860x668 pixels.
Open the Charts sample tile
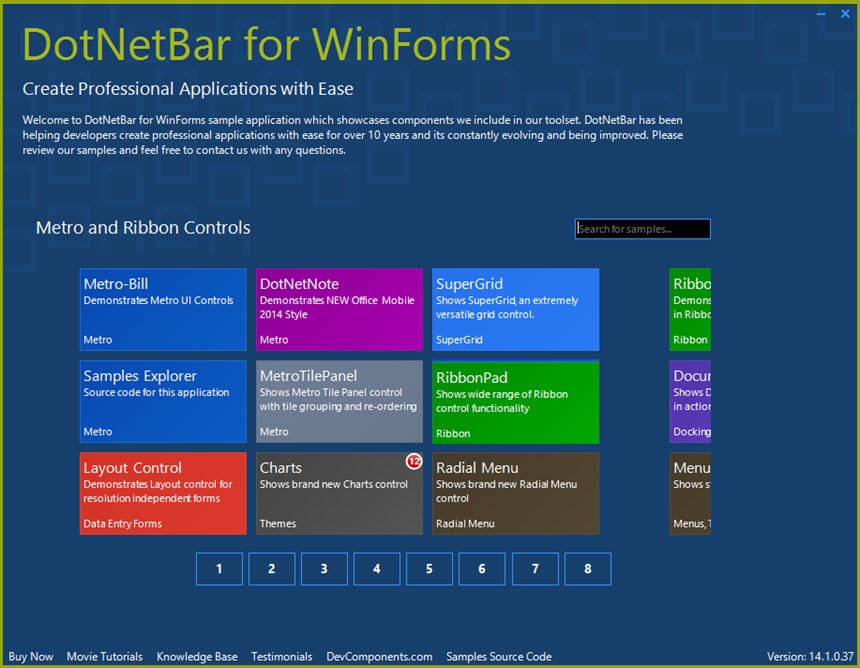(339, 494)
